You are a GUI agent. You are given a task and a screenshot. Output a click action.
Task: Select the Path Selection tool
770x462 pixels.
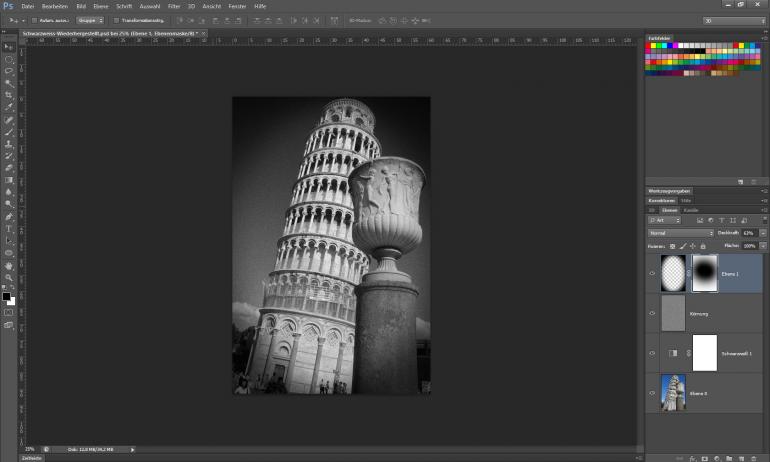click(x=8, y=241)
